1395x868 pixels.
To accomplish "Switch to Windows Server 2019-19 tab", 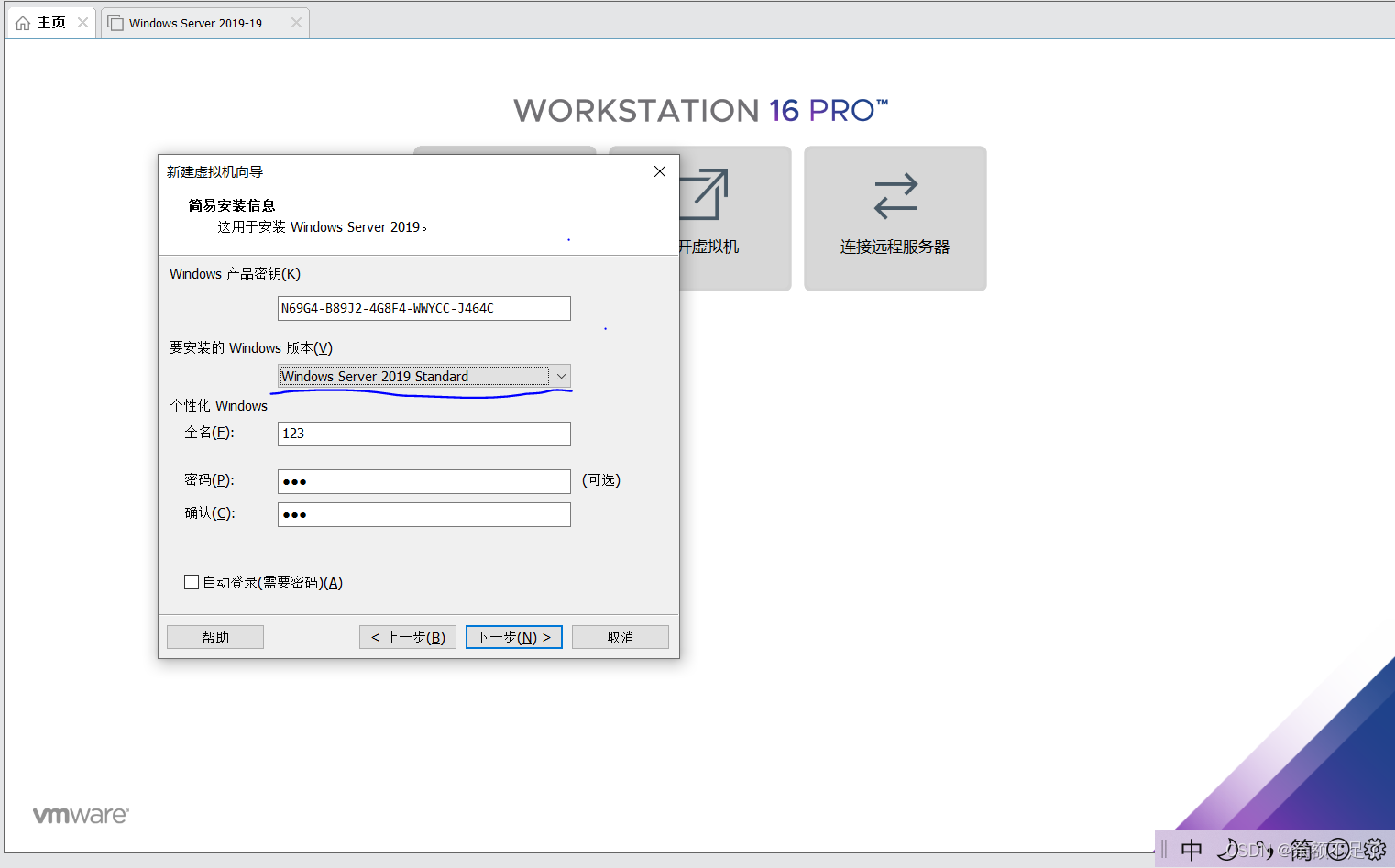I will click(195, 23).
